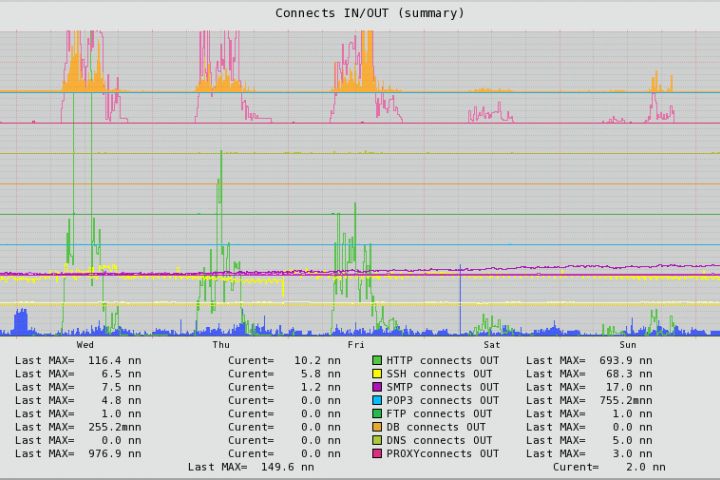Click the '17.0 nn' SMTP Last MAX value

pos(629,387)
